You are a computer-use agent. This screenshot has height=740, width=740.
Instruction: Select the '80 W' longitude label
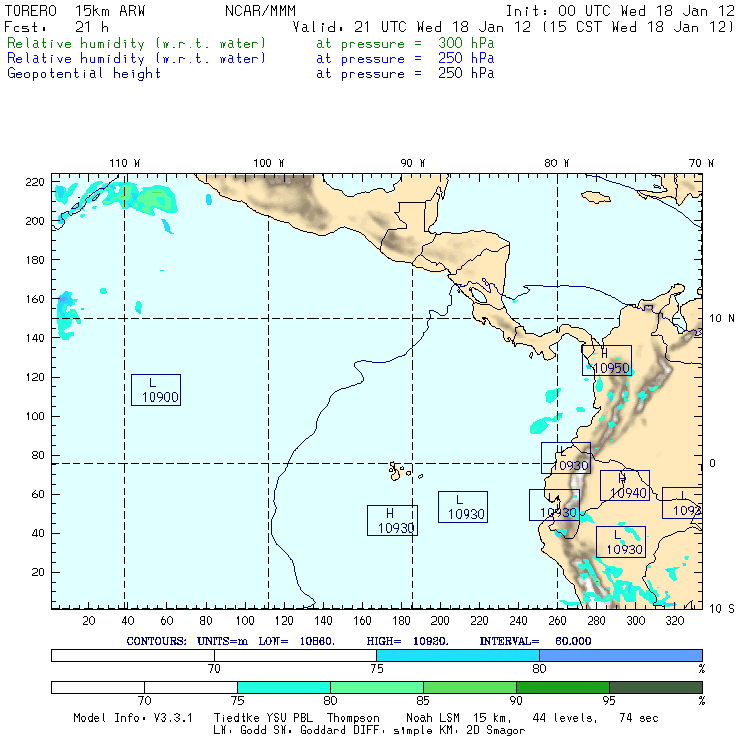tap(556, 163)
